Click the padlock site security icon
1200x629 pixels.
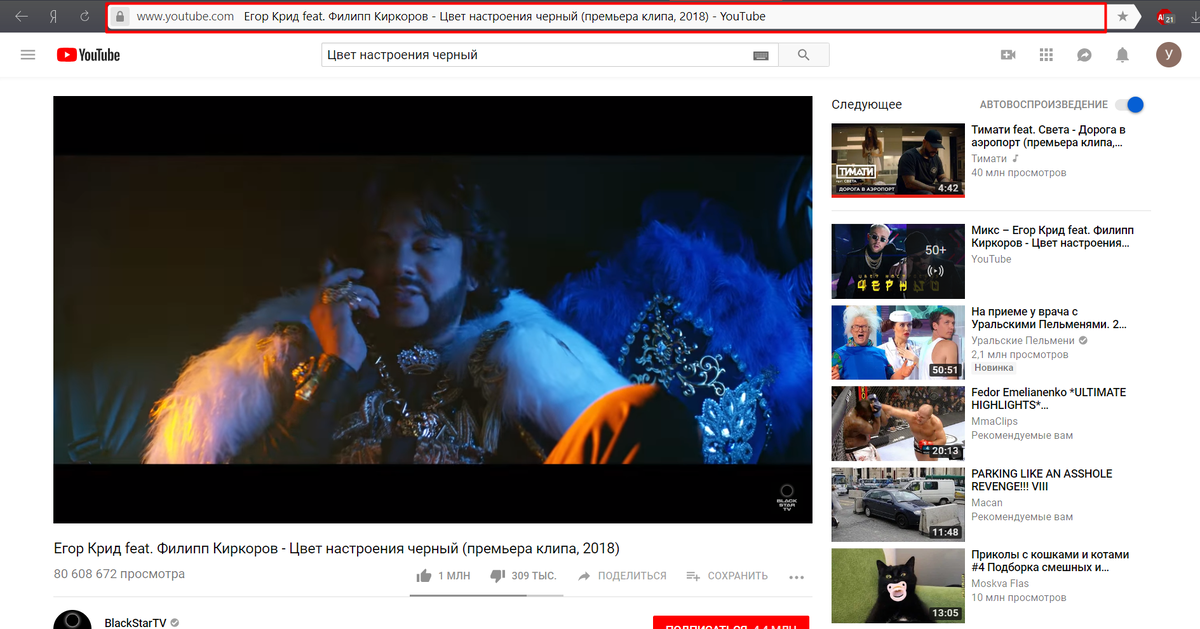120,17
